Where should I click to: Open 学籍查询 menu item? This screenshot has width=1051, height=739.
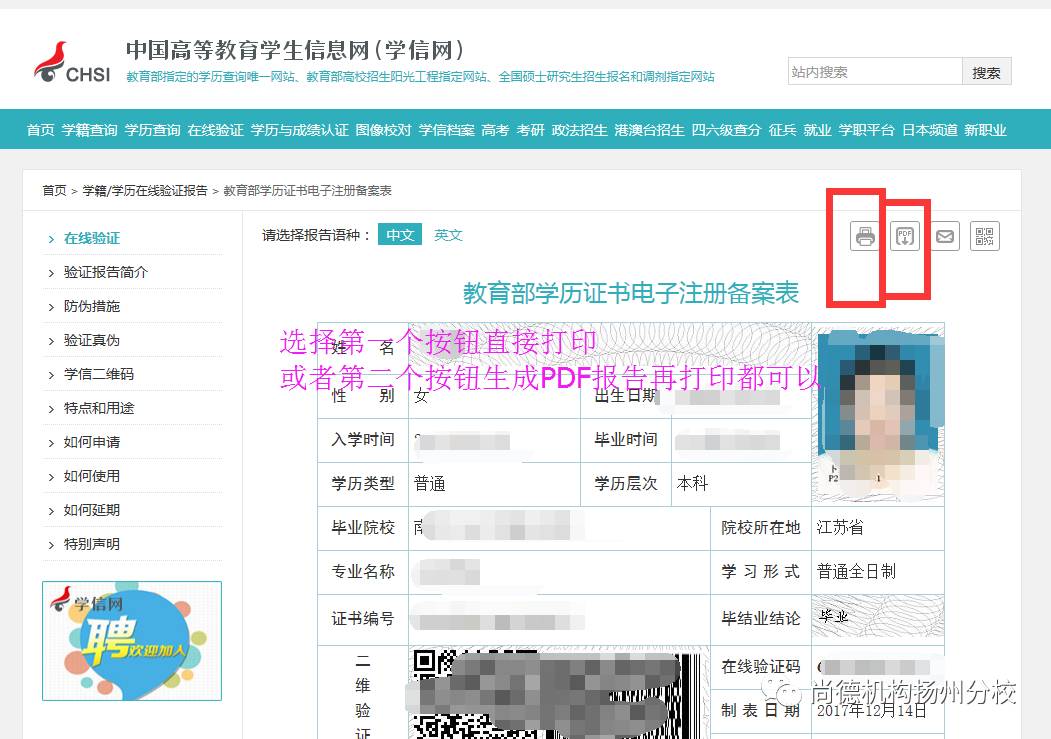pyautogui.click(x=90, y=130)
